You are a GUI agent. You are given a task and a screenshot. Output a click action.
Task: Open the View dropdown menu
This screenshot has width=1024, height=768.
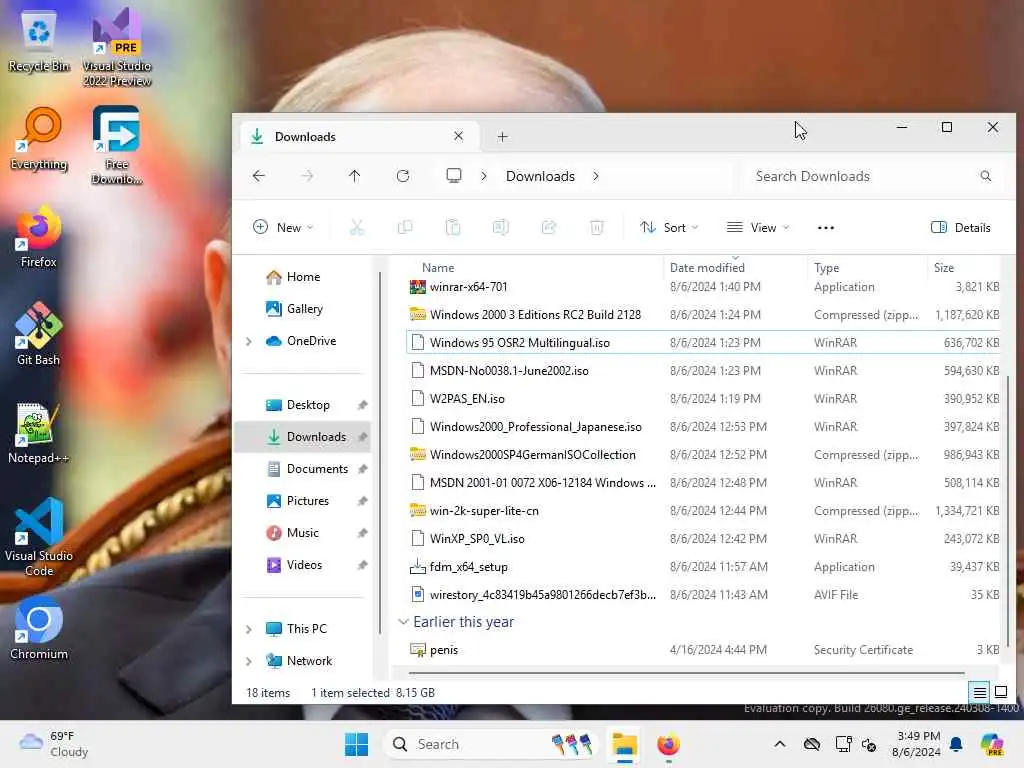point(758,227)
